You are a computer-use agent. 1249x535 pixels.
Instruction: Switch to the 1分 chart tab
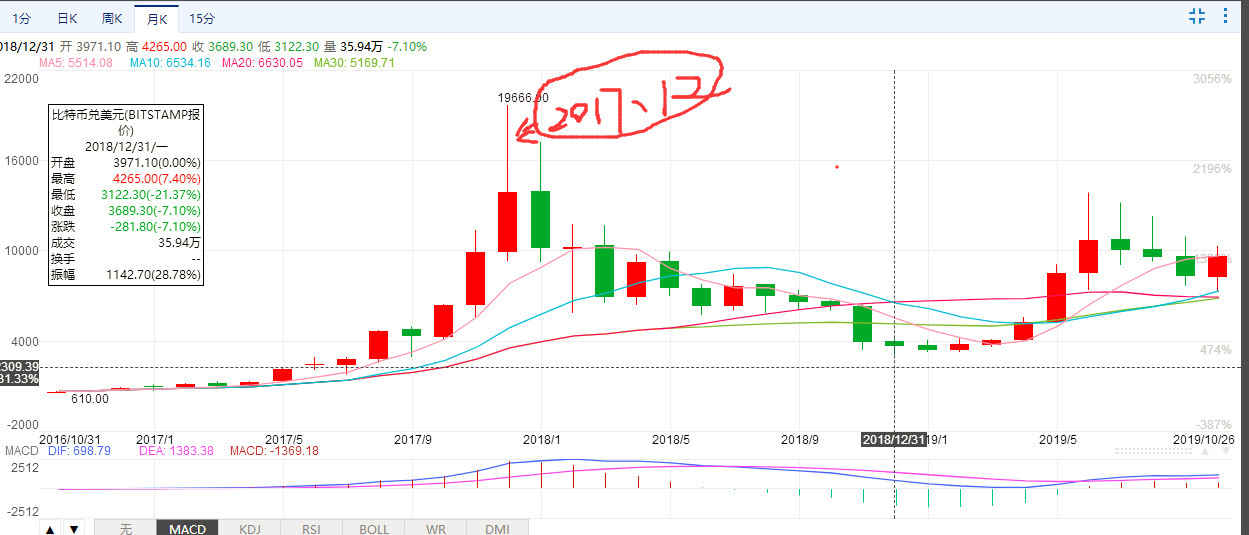[x=21, y=18]
